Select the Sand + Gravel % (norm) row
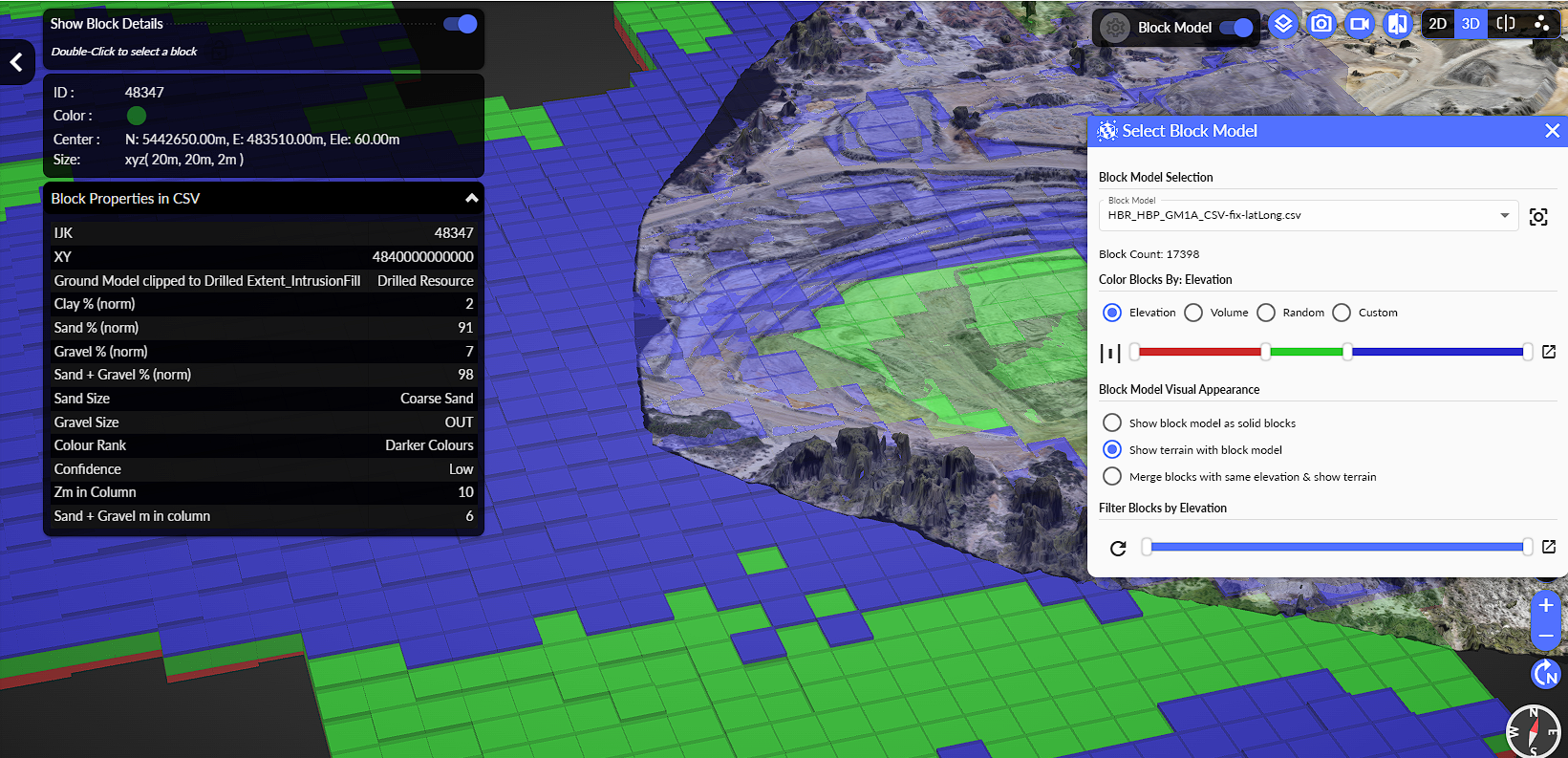The width and height of the screenshot is (1568, 758). tap(264, 375)
